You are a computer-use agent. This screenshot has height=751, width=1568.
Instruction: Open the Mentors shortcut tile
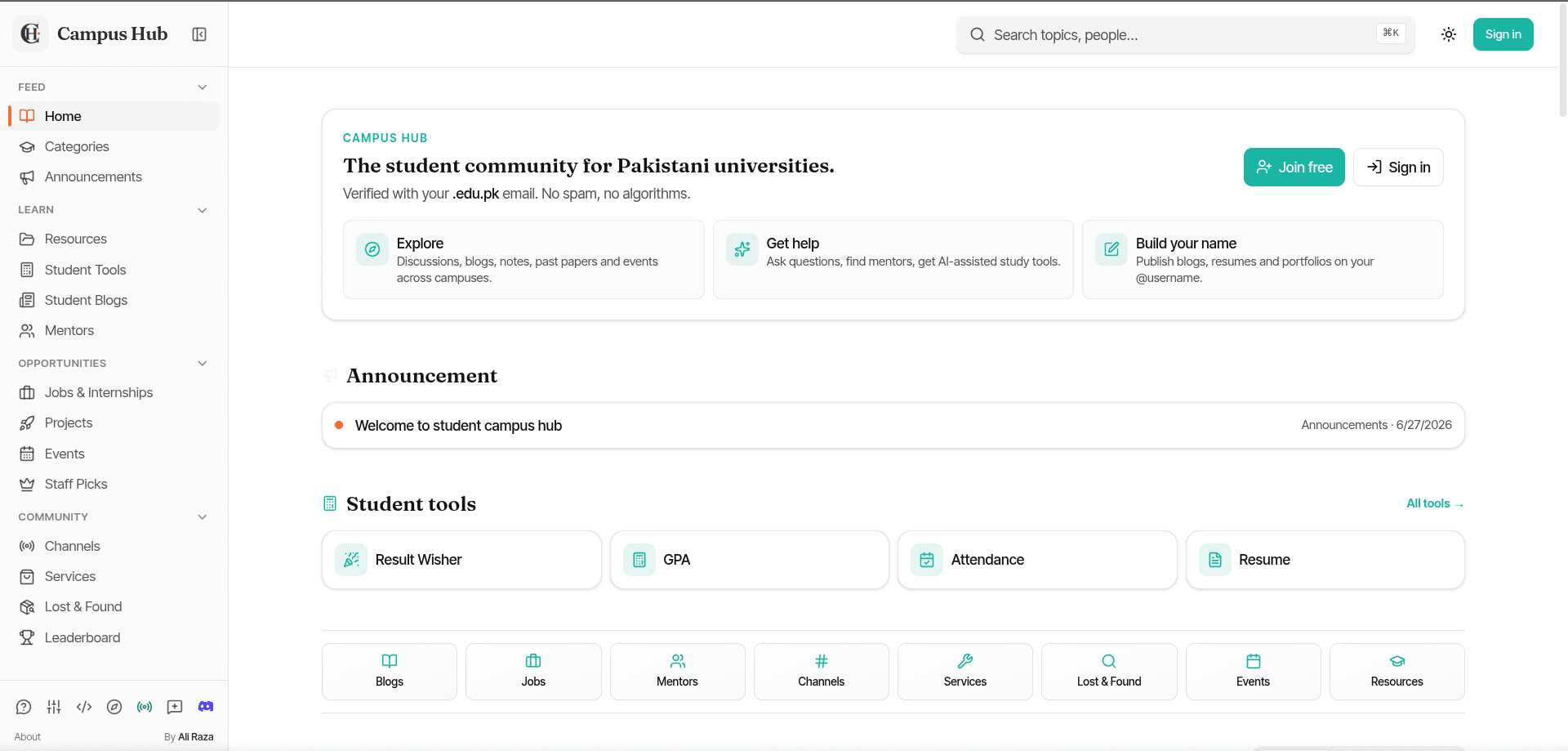678,672
